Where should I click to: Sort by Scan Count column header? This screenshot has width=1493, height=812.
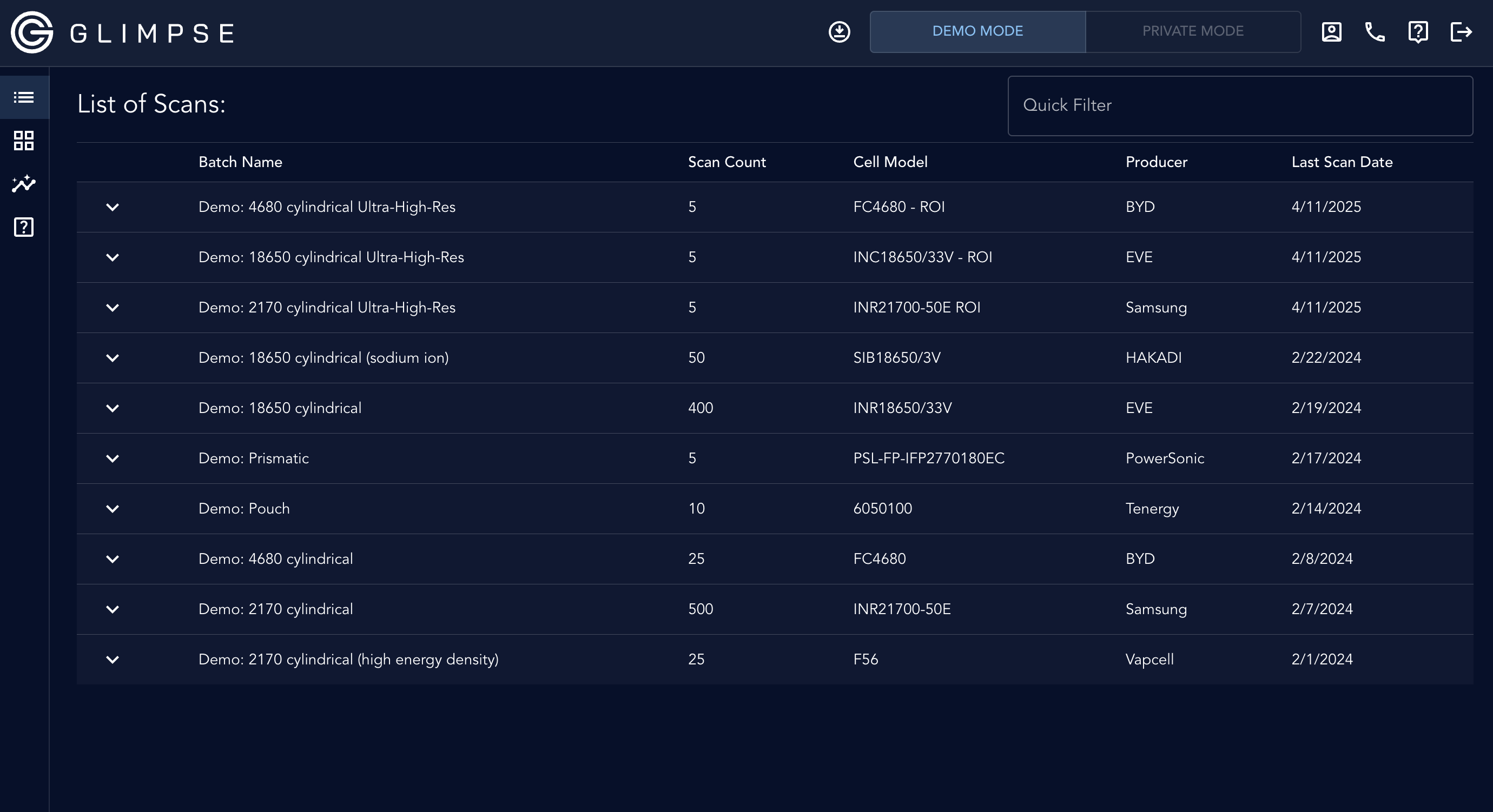coord(727,162)
